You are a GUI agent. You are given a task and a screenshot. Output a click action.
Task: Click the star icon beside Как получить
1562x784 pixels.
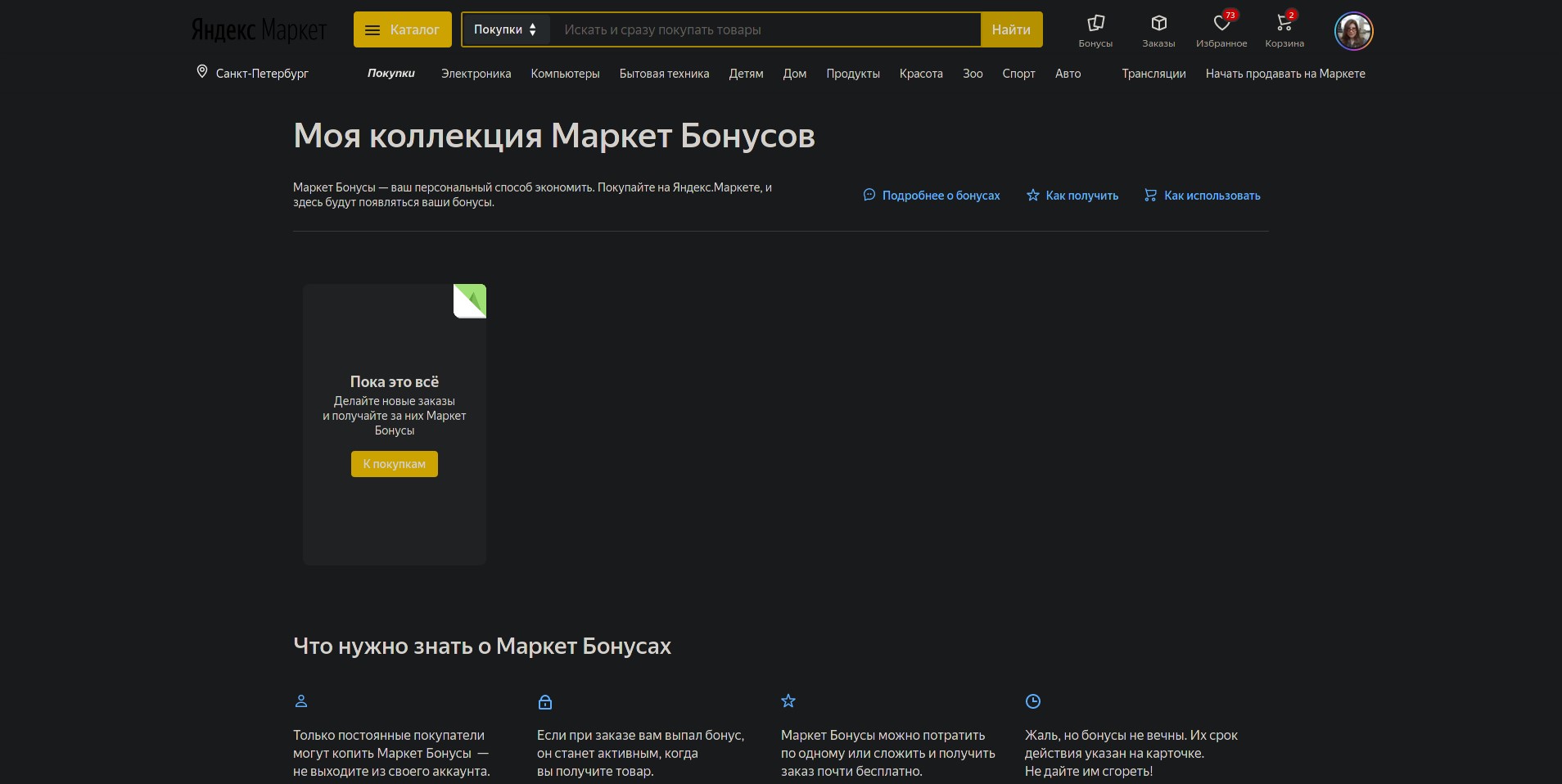(x=1032, y=195)
